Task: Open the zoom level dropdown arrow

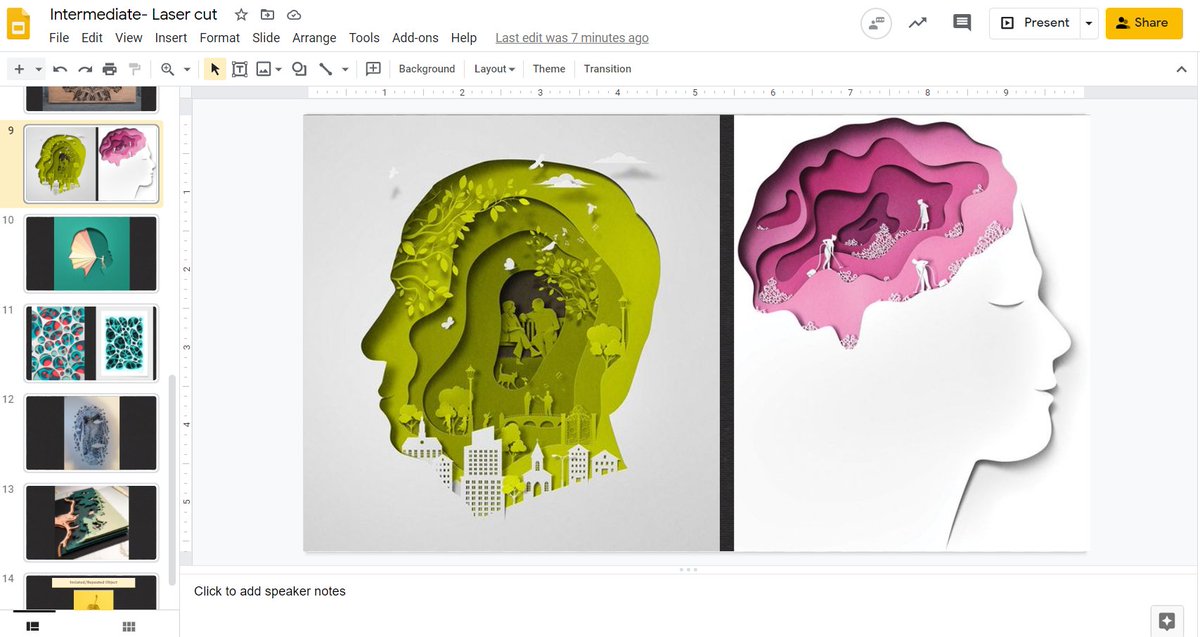Action: click(187, 69)
